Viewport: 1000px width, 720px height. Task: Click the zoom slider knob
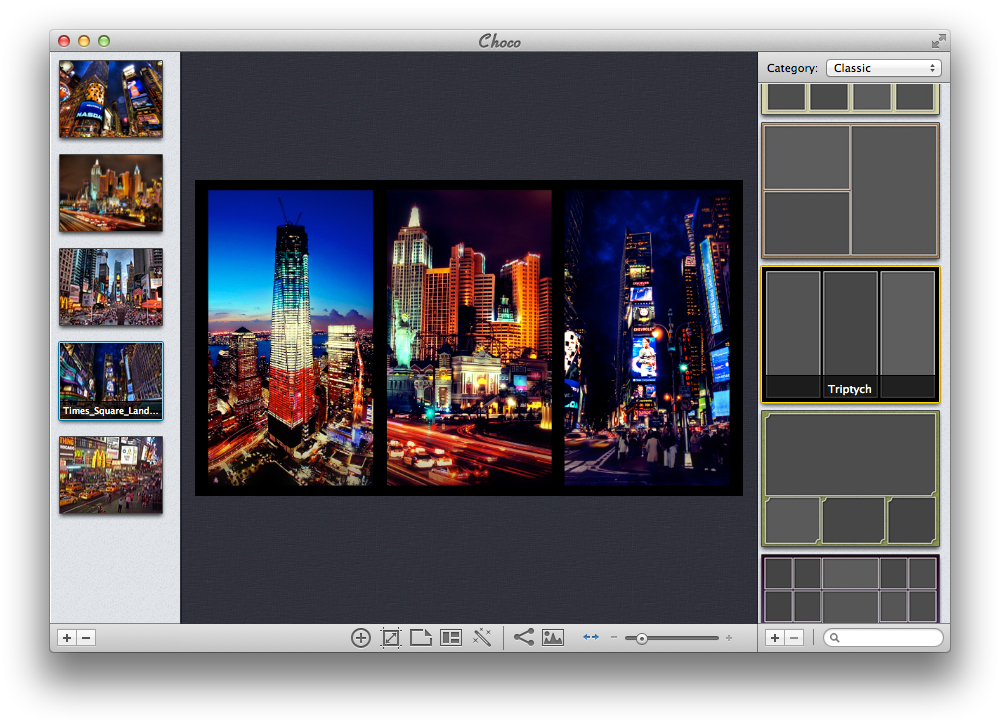[x=642, y=638]
